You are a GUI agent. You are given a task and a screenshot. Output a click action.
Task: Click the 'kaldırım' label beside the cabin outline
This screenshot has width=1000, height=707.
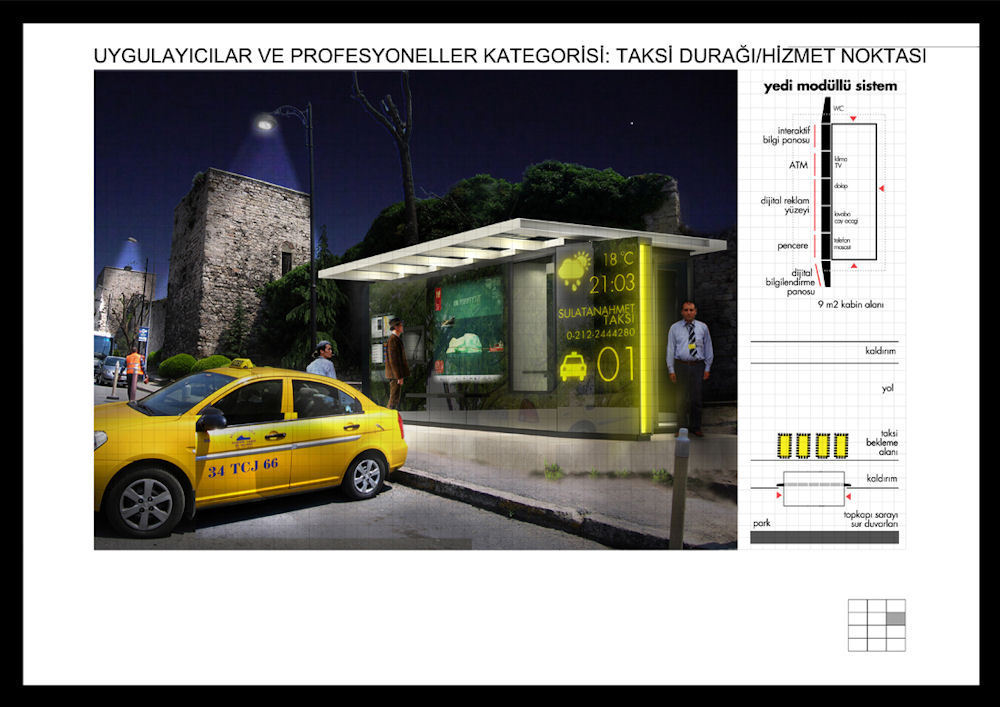(x=882, y=478)
